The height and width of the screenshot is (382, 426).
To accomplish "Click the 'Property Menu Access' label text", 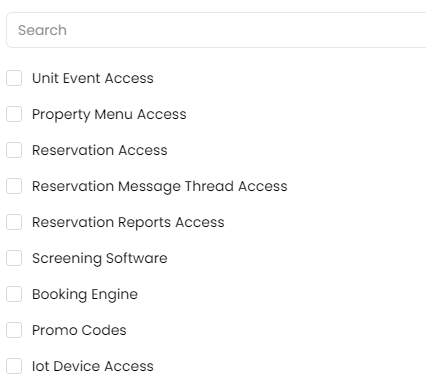I will (x=109, y=115).
